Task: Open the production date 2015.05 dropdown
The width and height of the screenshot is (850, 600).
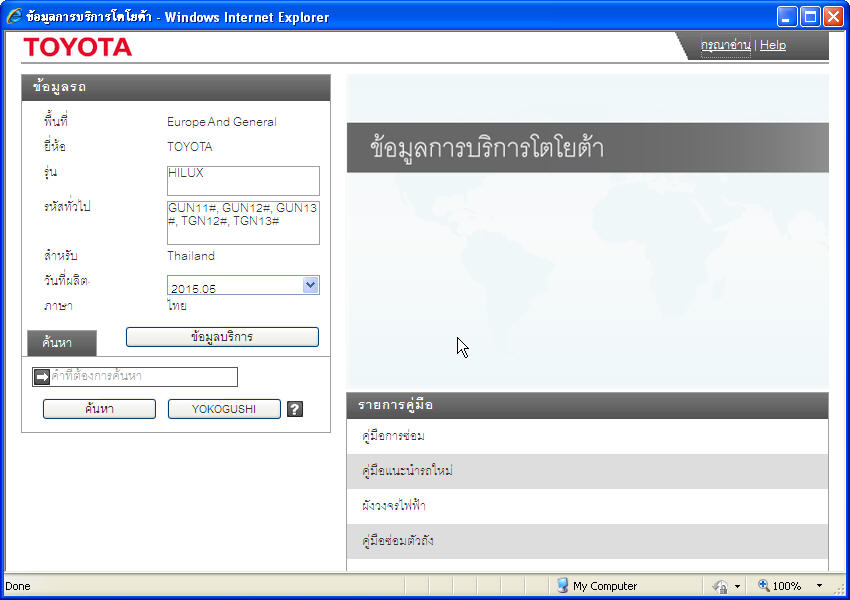Action: click(310, 285)
